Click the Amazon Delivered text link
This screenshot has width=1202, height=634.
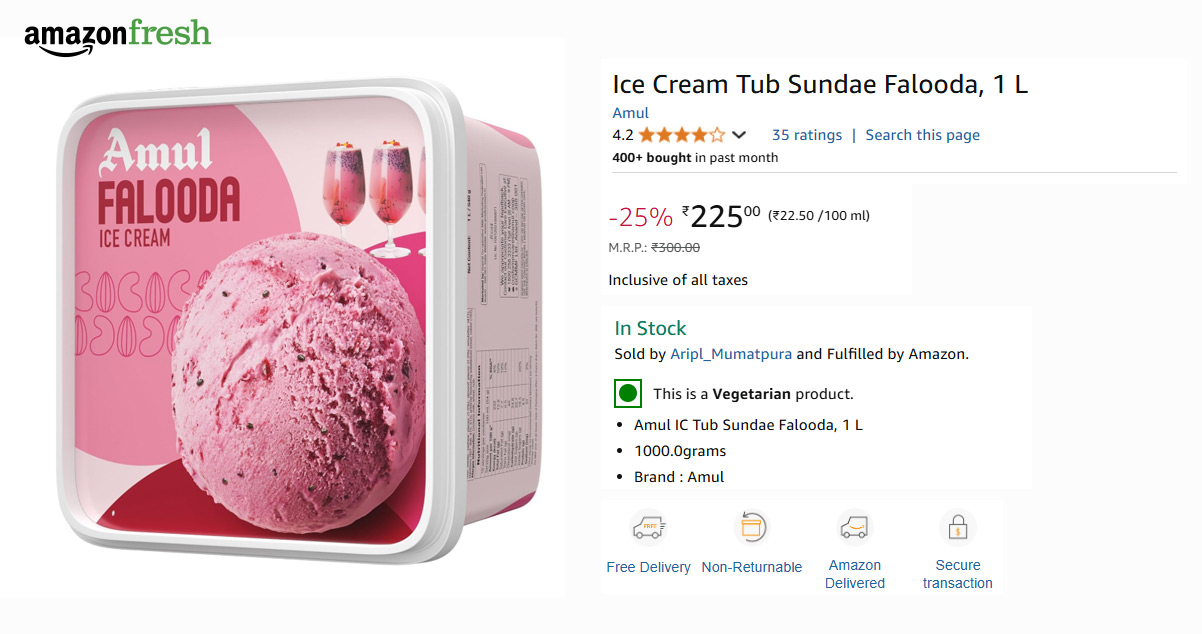(854, 574)
